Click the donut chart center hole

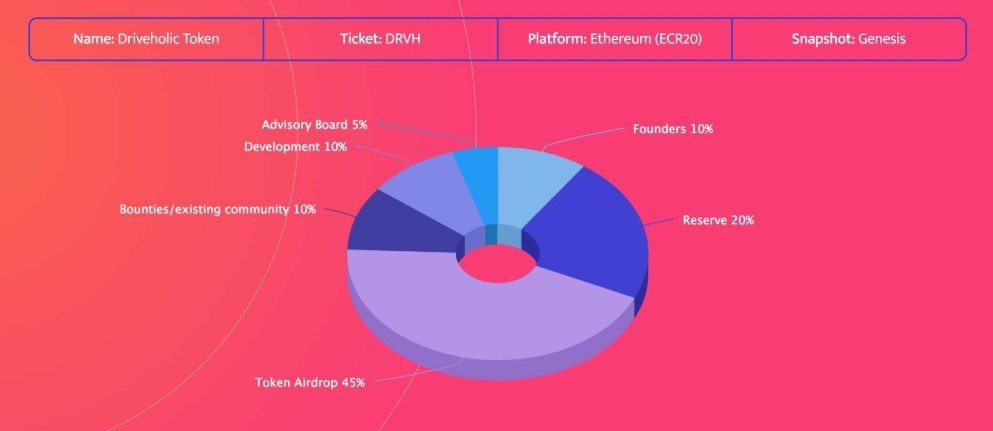click(x=497, y=263)
